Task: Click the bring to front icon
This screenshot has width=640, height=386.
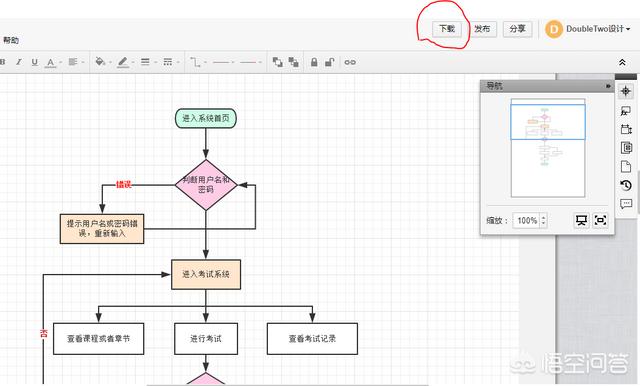Action: coord(278,62)
